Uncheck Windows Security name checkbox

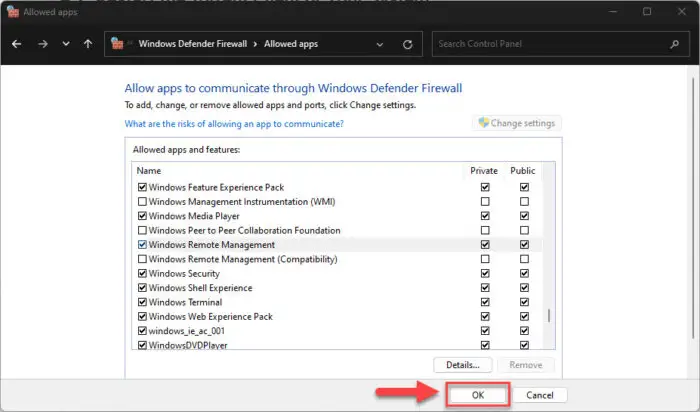click(x=142, y=273)
